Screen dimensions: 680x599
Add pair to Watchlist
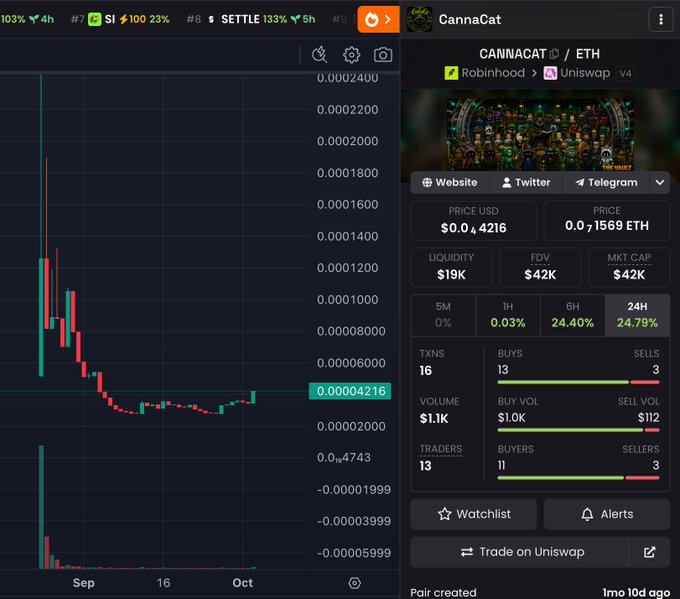[474, 514]
